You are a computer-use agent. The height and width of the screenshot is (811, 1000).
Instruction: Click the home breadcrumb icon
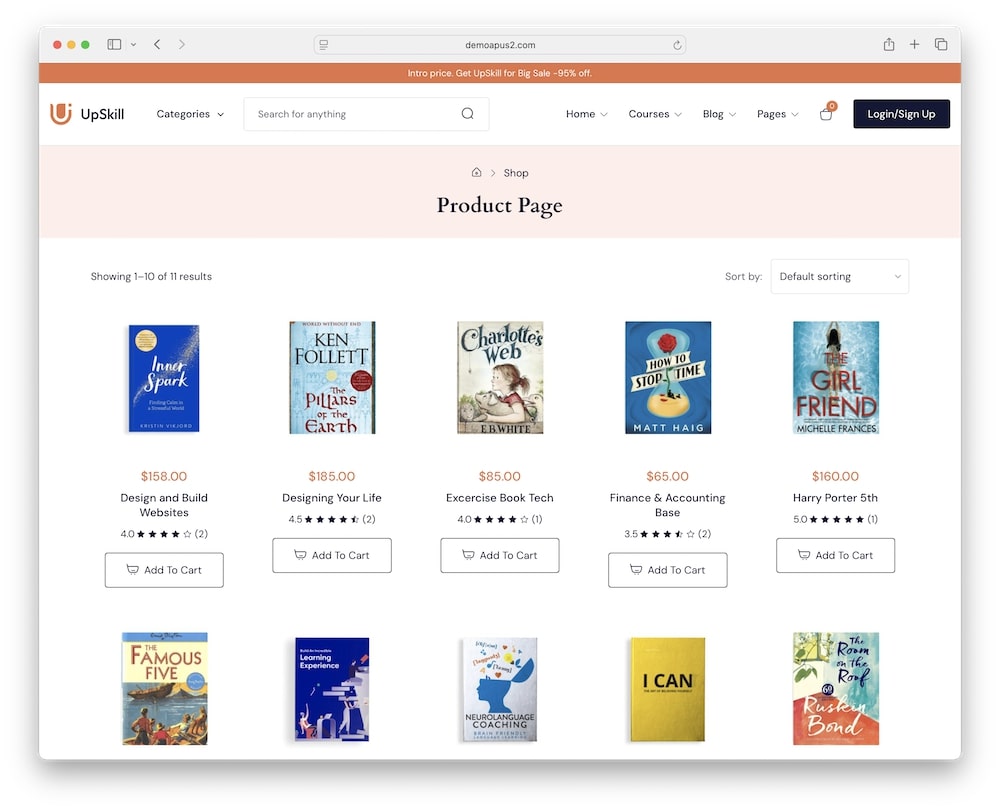click(x=476, y=172)
